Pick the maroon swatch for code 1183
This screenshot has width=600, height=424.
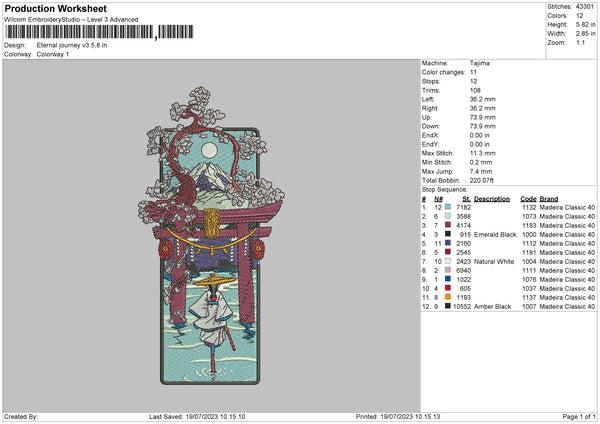(448, 225)
